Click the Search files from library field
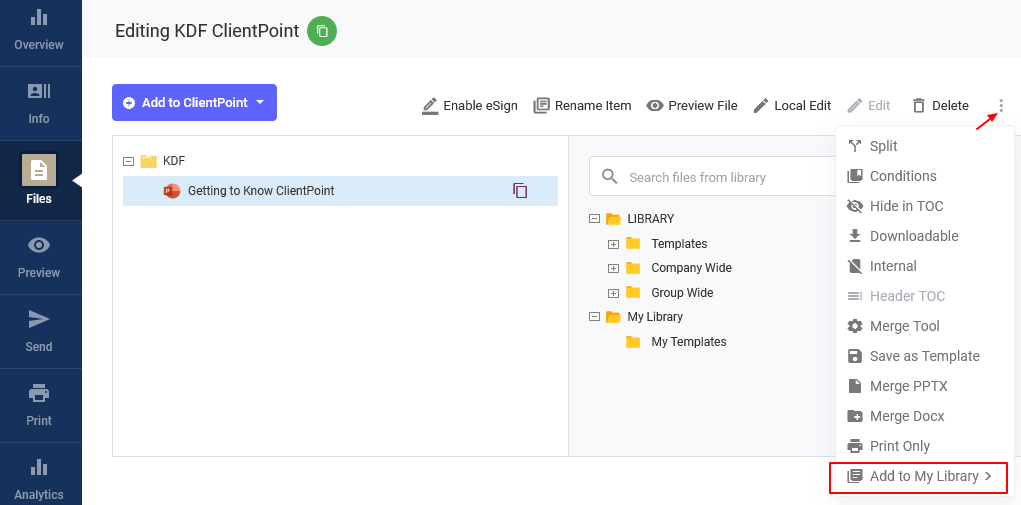 coord(713,177)
